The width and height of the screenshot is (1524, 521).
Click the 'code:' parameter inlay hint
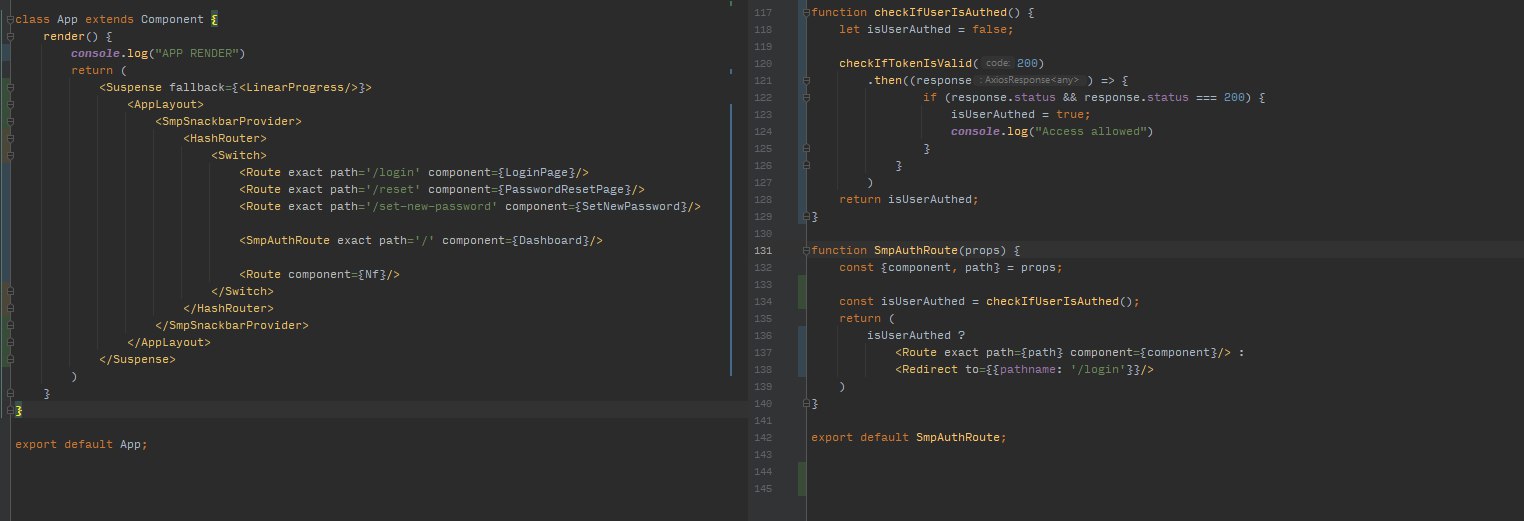pos(997,63)
